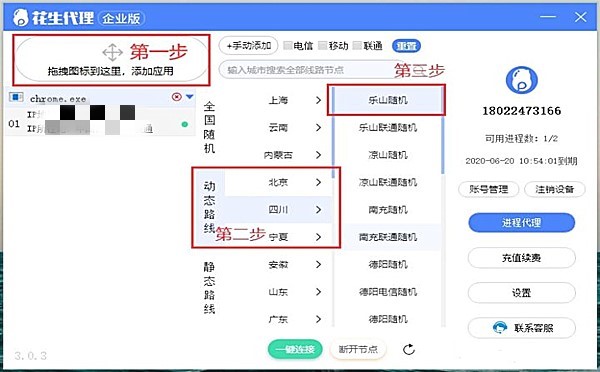Viewport: 600px width, 372px height.
Task: Select 北京 in province list
Action: [278, 183]
